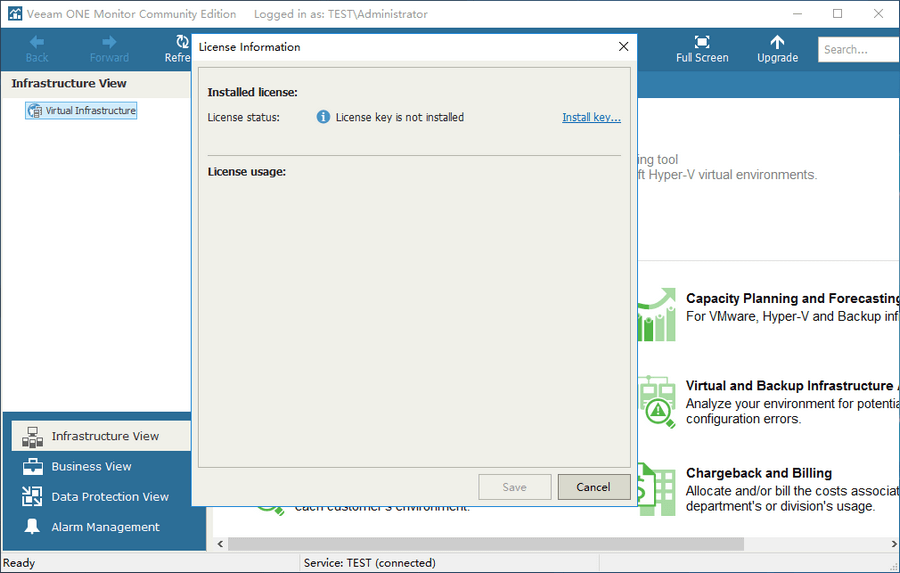Image resolution: width=900 pixels, height=573 pixels.
Task: Open Virtual and Backup Infrastructure heading
Action: [x=793, y=386]
